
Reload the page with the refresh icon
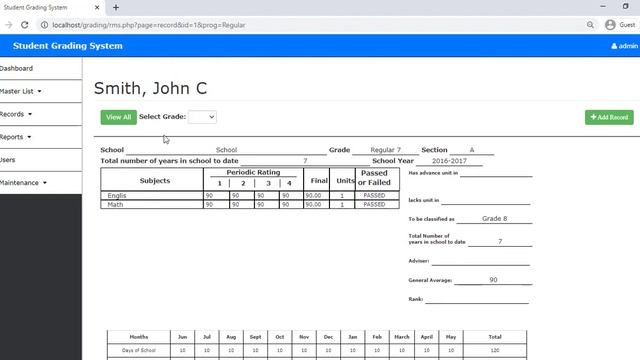tap(24, 25)
